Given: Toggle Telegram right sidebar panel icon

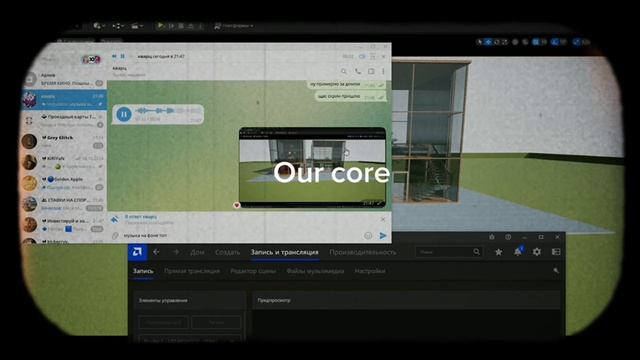Looking at the screenshot, I should [x=371, y=71].
